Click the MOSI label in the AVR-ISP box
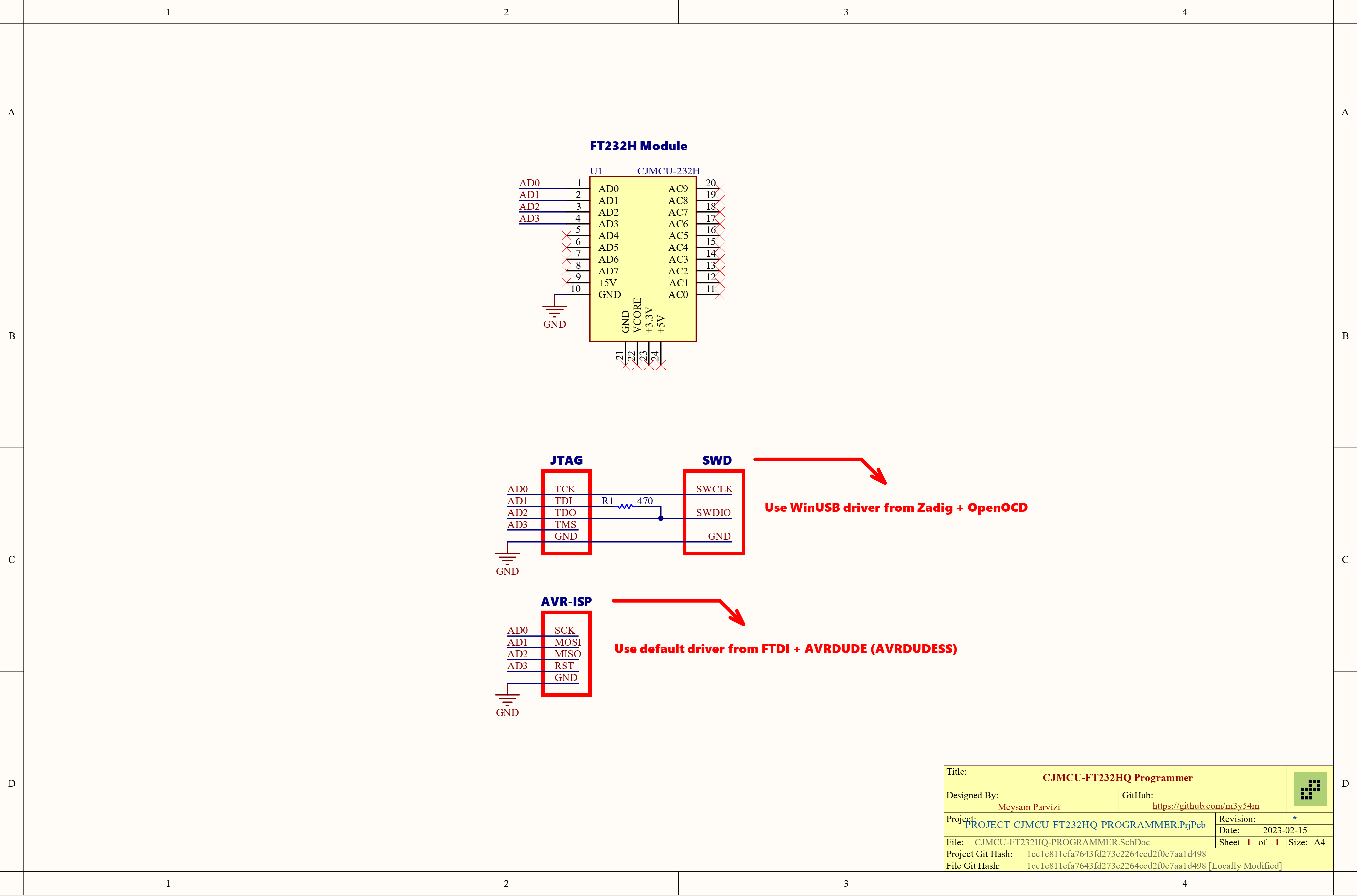This screenshot has height=896, width=1358. coord(567,642)
